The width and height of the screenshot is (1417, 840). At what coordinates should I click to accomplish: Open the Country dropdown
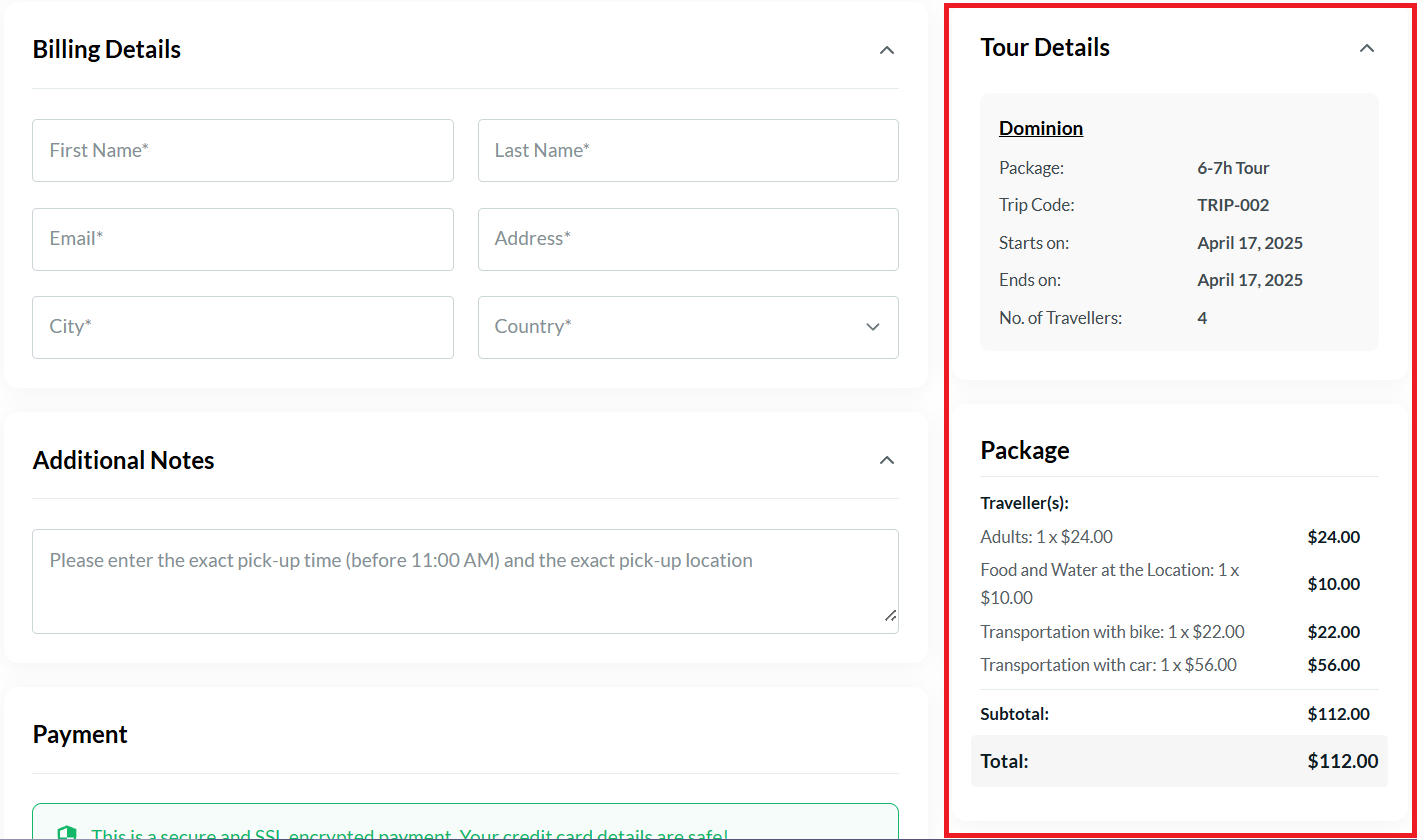[x=688, y=327]
